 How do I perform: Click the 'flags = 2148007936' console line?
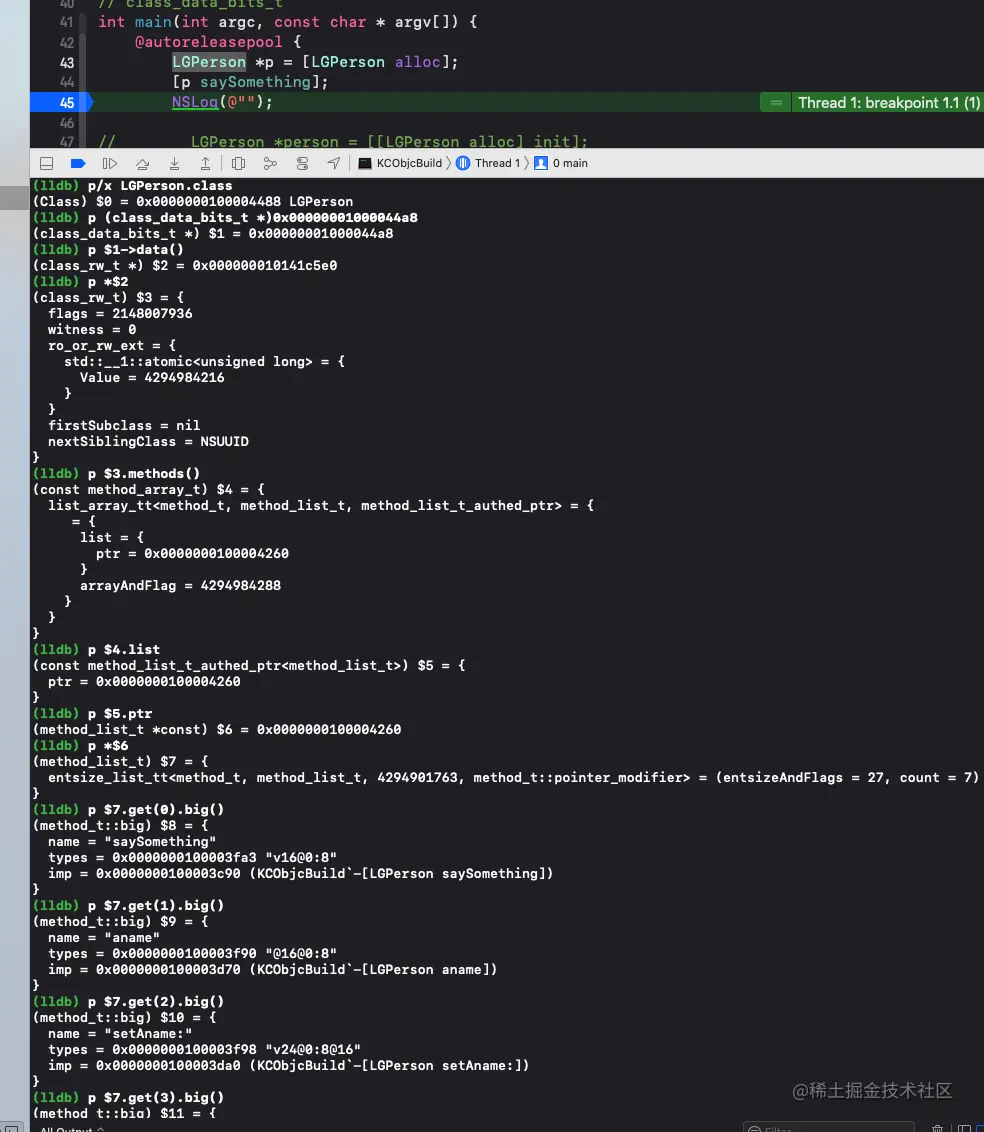pyautogui.click(x=120, y=313)
